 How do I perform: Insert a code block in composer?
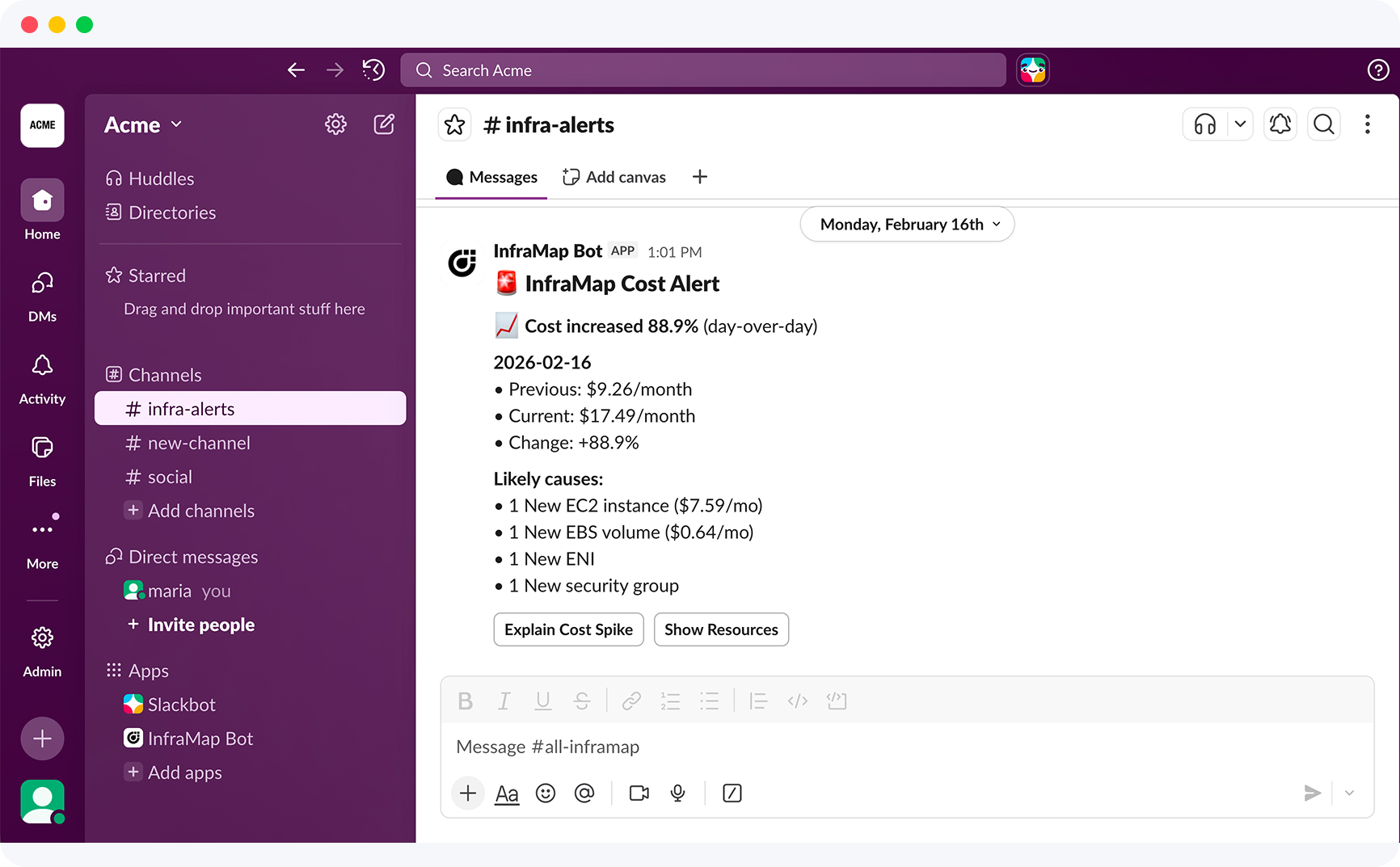[x=837, y=701]
